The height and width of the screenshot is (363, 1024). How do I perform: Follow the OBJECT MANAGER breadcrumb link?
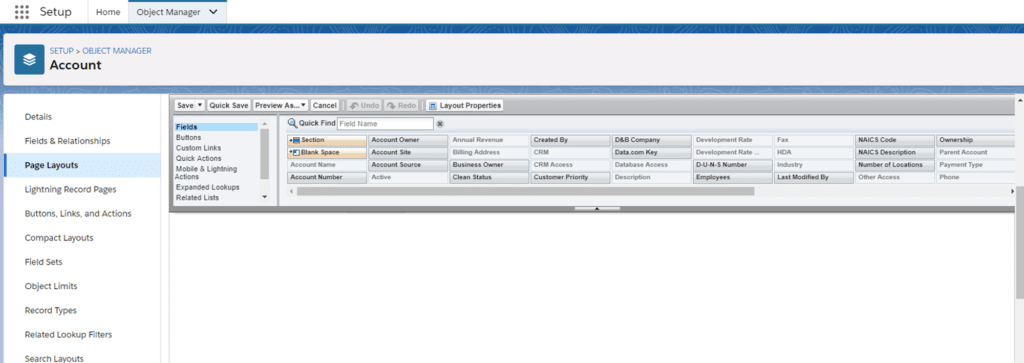[x=117, y=51]
